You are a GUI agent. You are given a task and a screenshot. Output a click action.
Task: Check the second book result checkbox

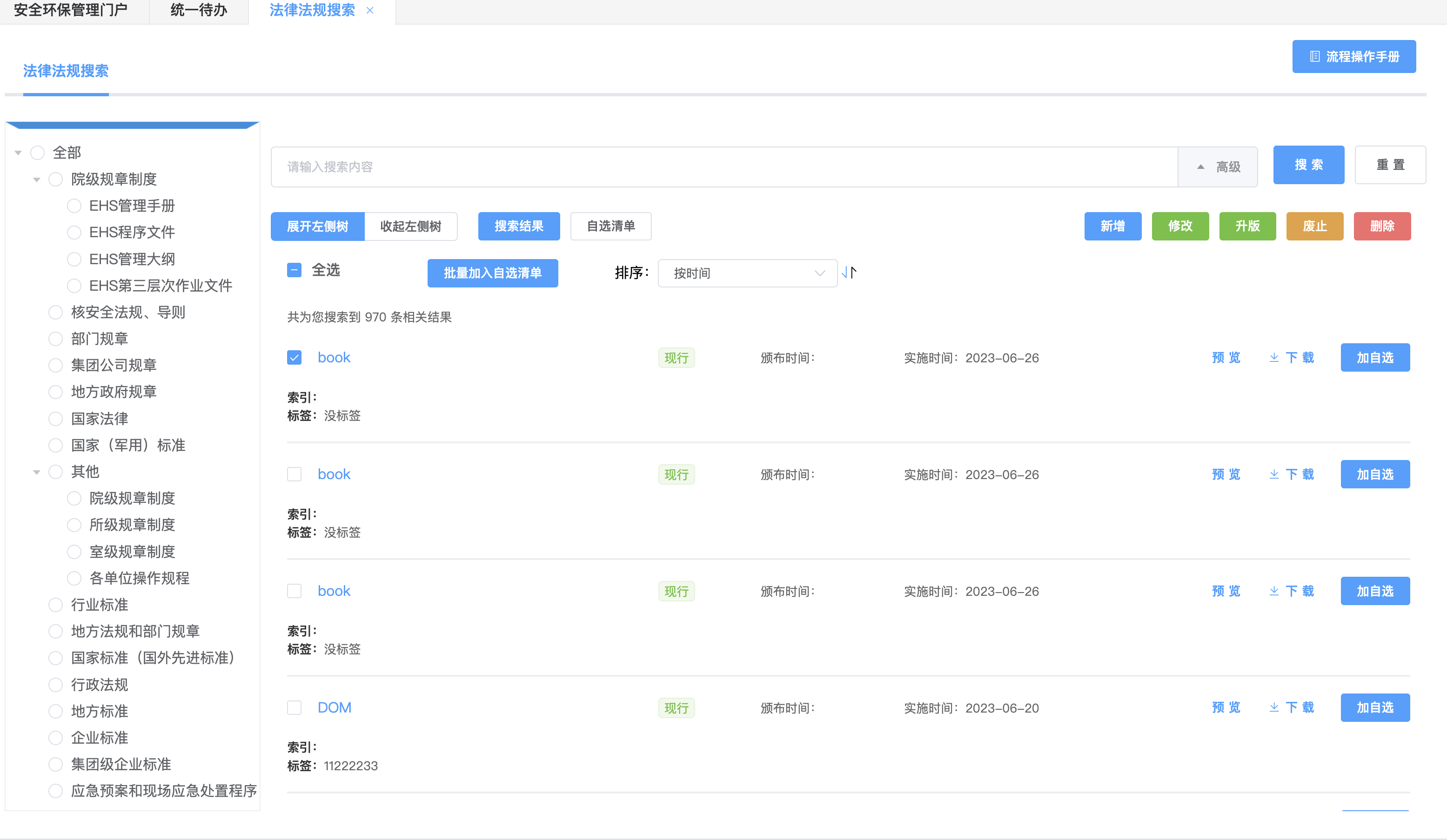click(x=294, y=474)
